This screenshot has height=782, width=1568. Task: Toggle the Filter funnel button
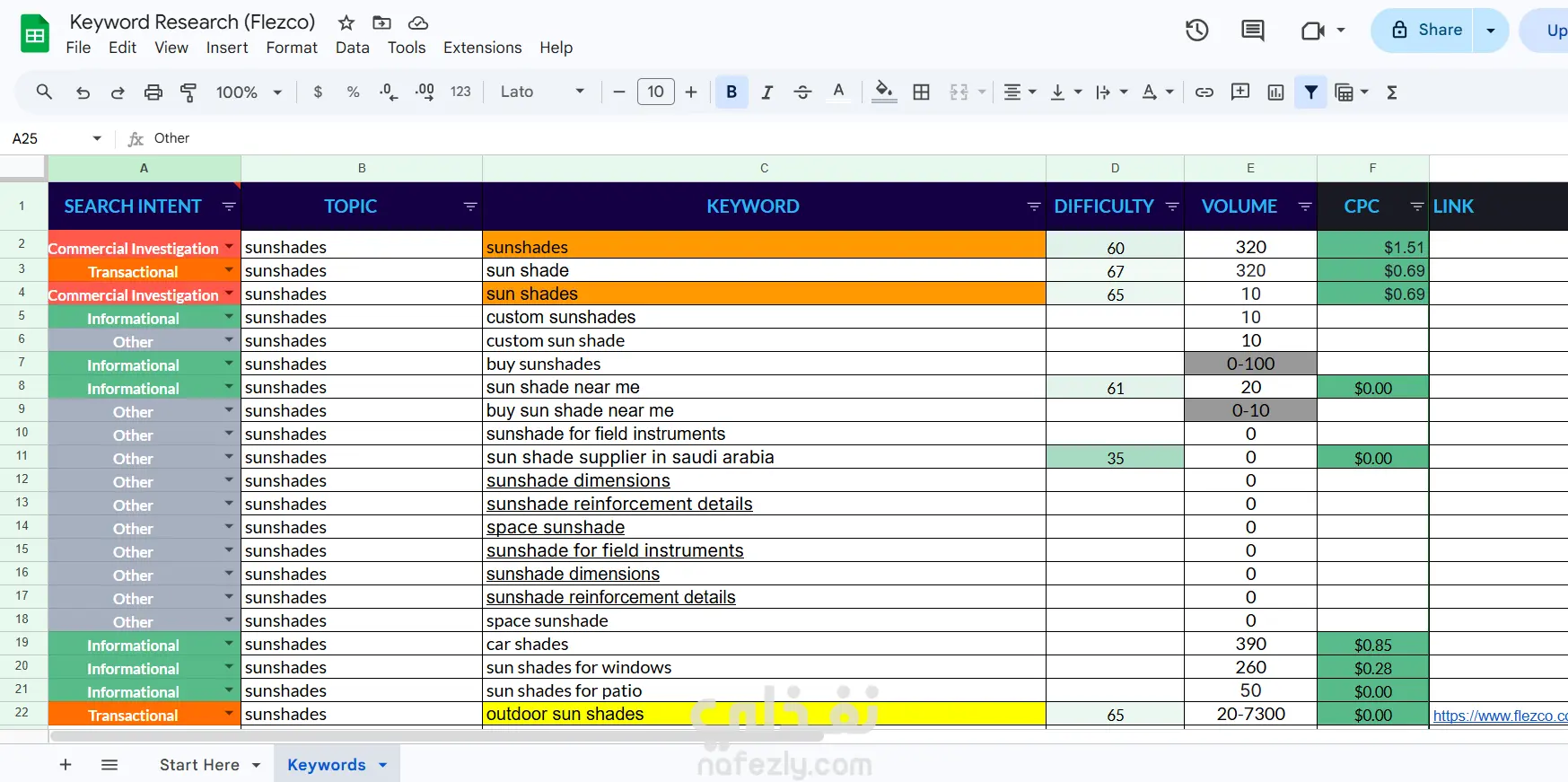tap(1311, 92)
